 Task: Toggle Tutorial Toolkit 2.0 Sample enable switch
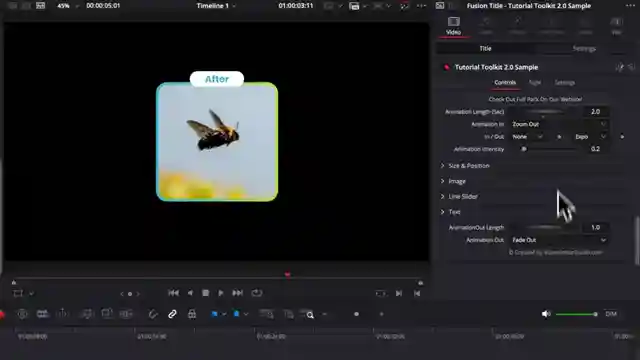[x=447, y=67]
